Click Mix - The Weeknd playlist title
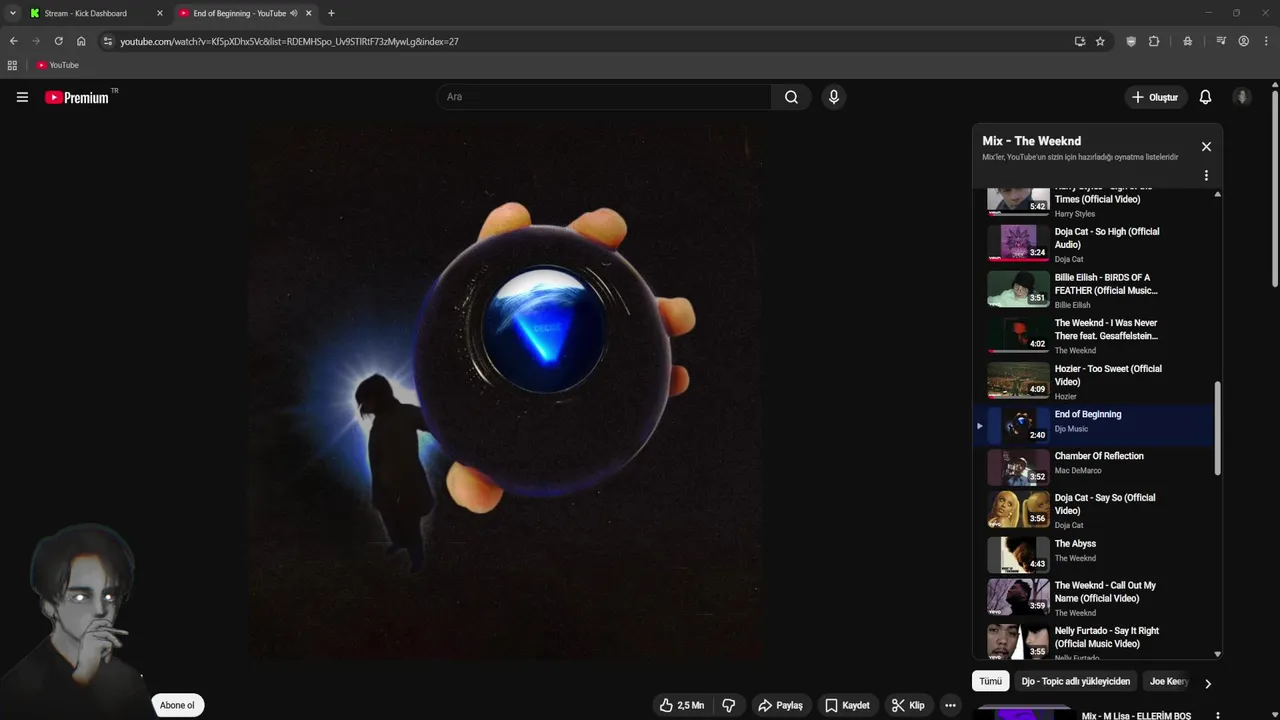 coord(1031,141)
